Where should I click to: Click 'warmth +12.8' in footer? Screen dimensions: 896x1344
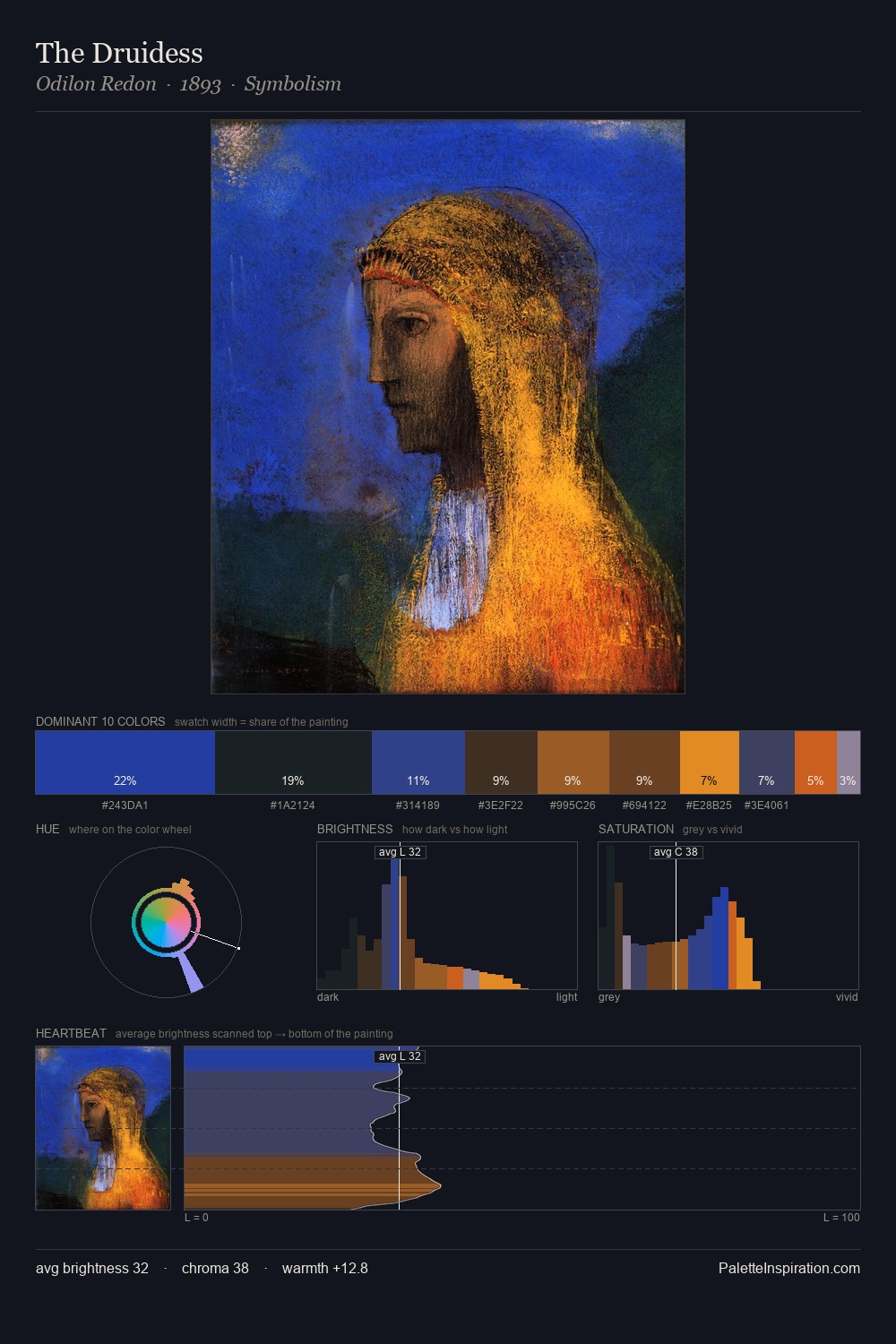(325, 1269)
